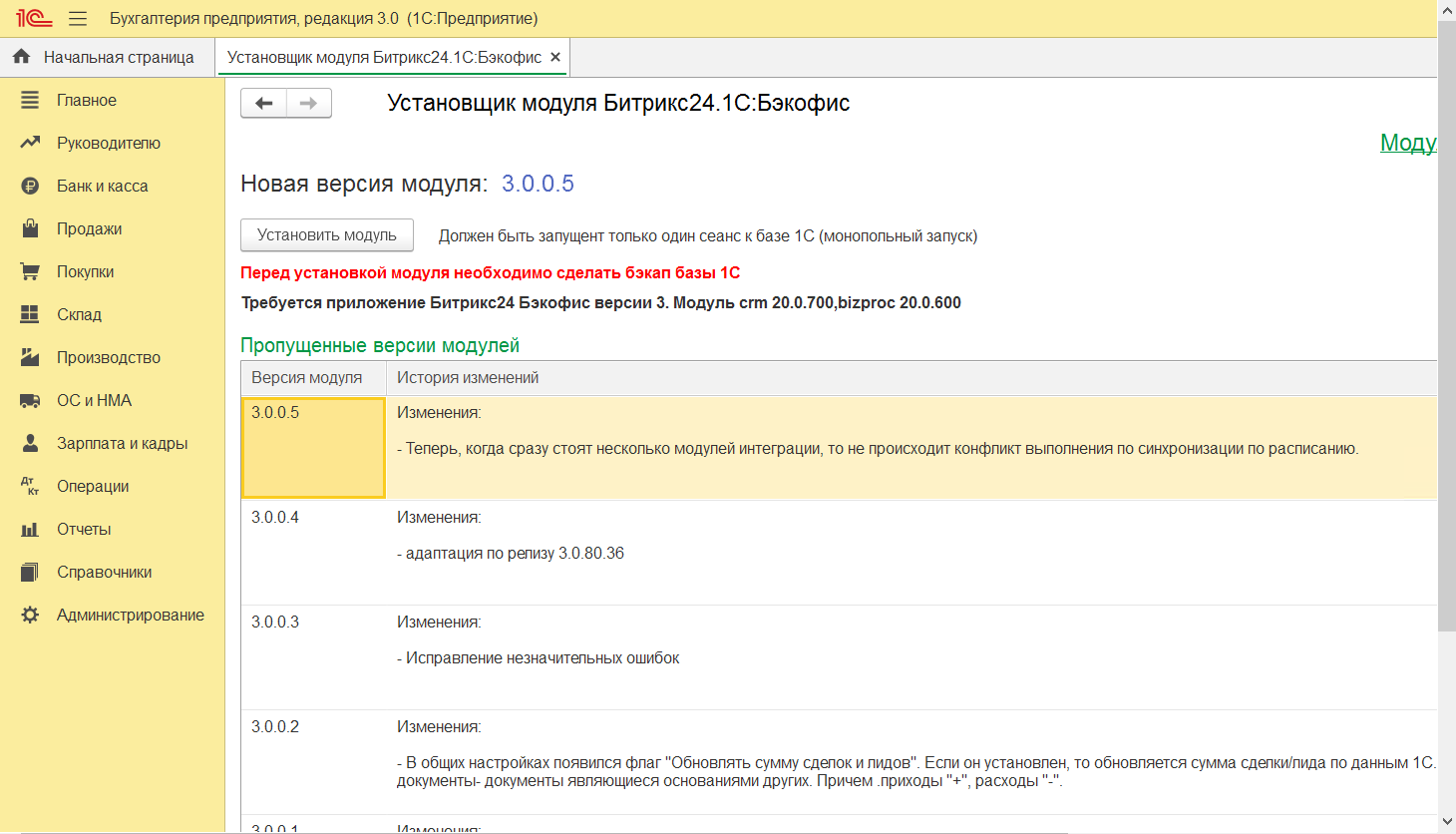Click the Руководителю chart icon
The height and width of the screenshot is (834, 1456).
click(30, 143)
